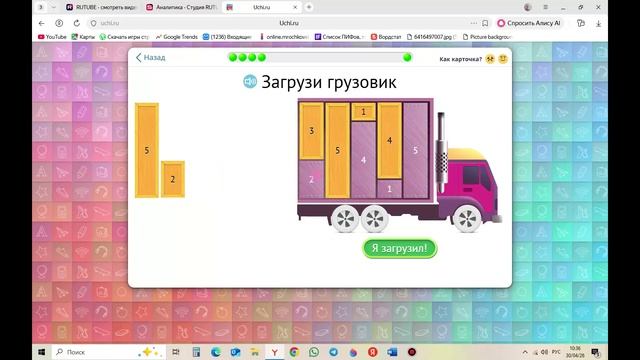Open the browser three-dots page menu

click(x=473, y=23)
